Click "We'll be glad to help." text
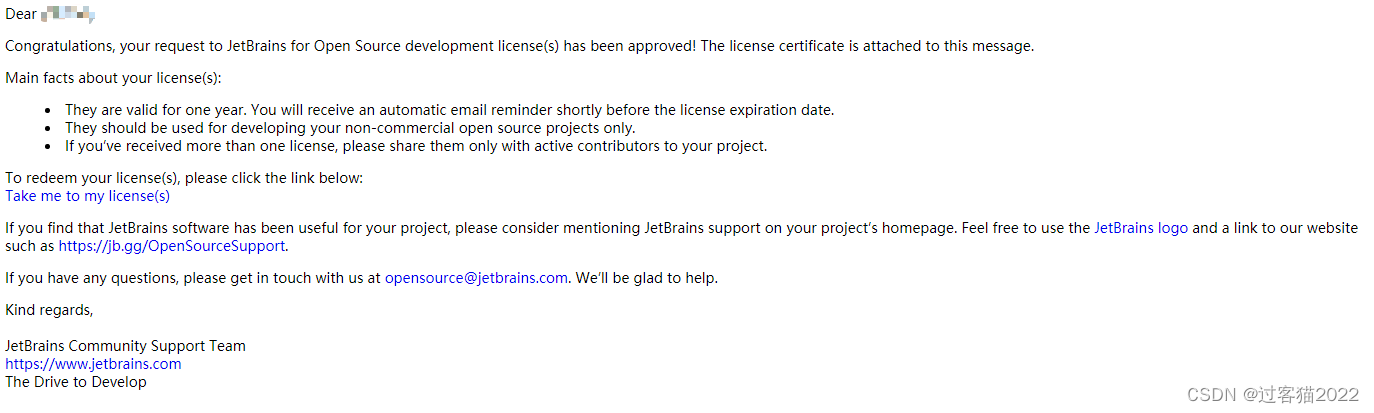The width and height of the screenshot is (1374, 413). click(x=646, y=278)
